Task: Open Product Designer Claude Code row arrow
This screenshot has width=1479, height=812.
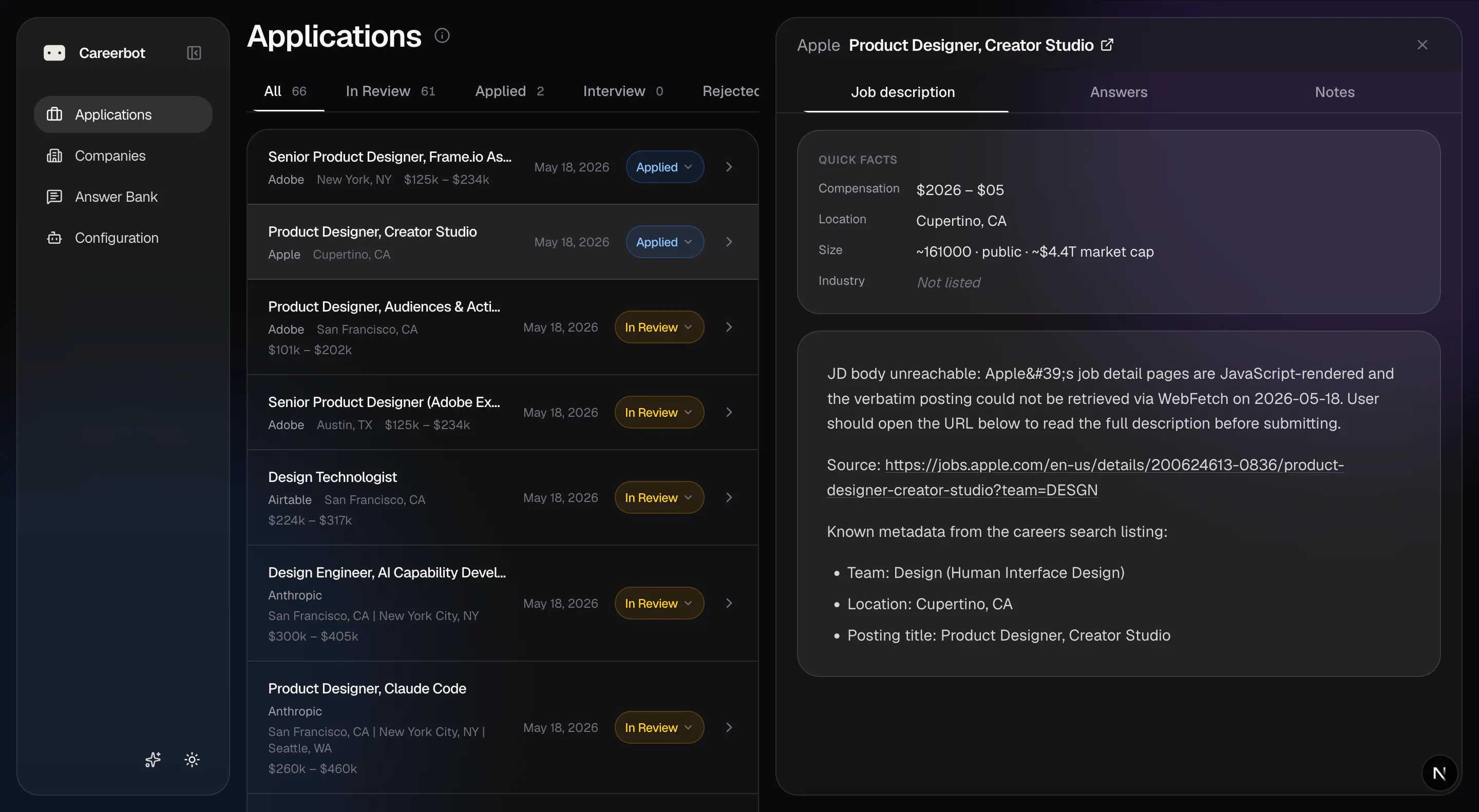Action: (x=729, y=727)
